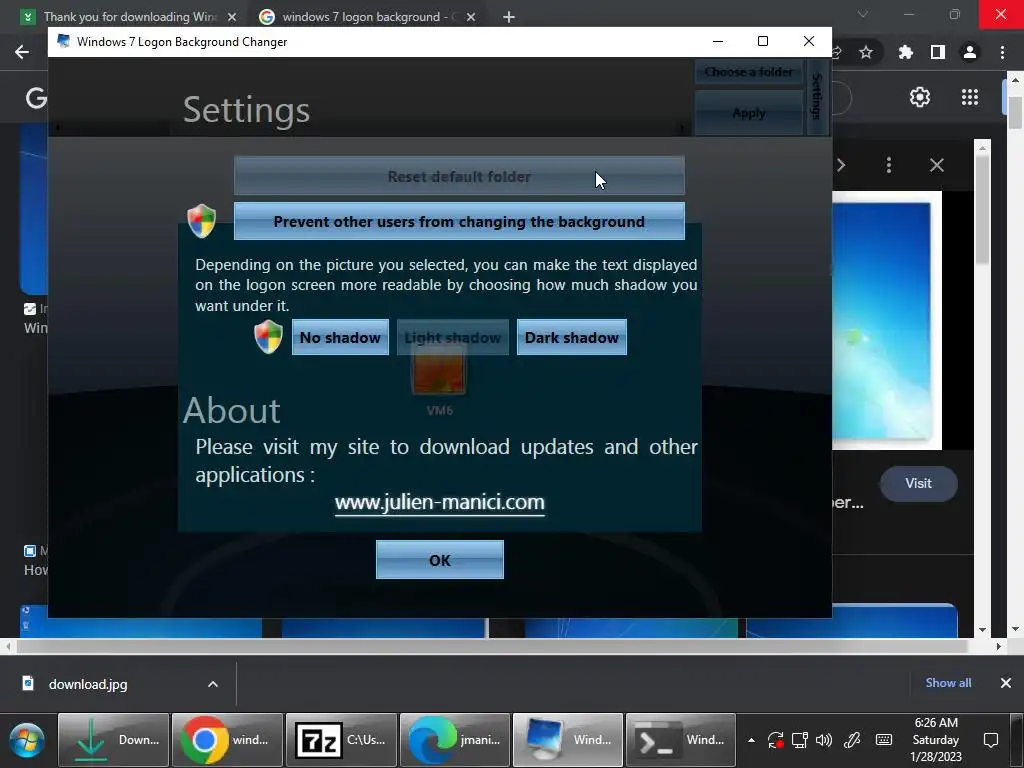Close the windows 7 logon background tab
The height and width of the screenshot is (768, 1024).
pyautogui.click(x=471, y=17)
